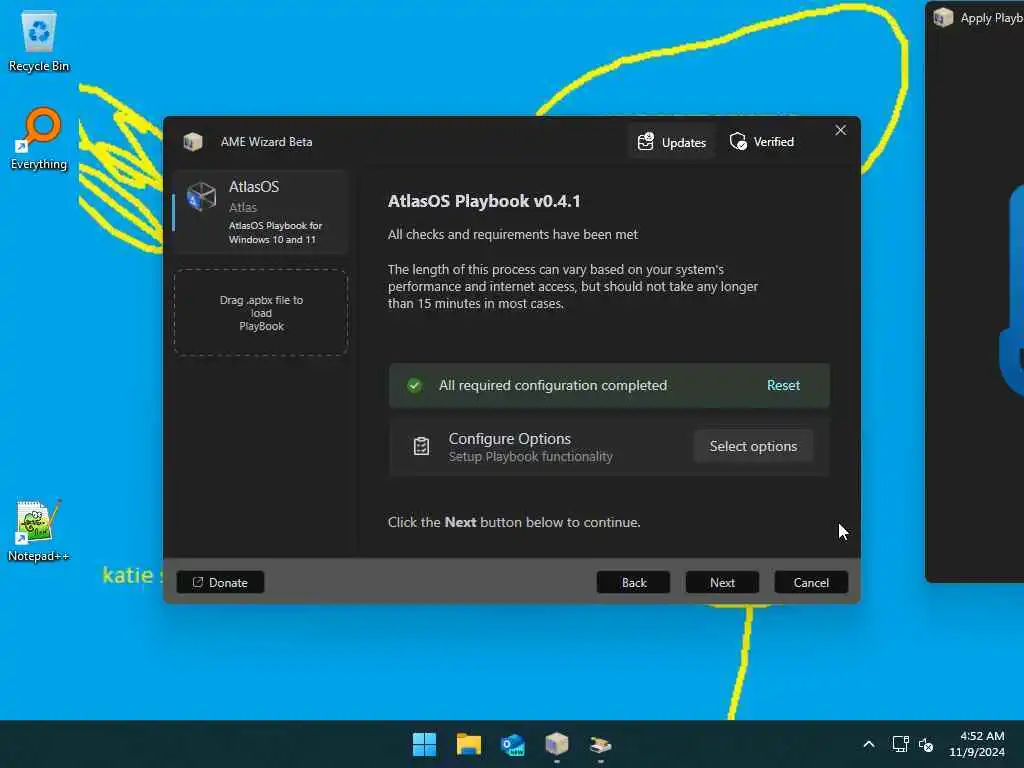
Task: Open the Notepad++ desktop shortcut
Action: (38, 530)
